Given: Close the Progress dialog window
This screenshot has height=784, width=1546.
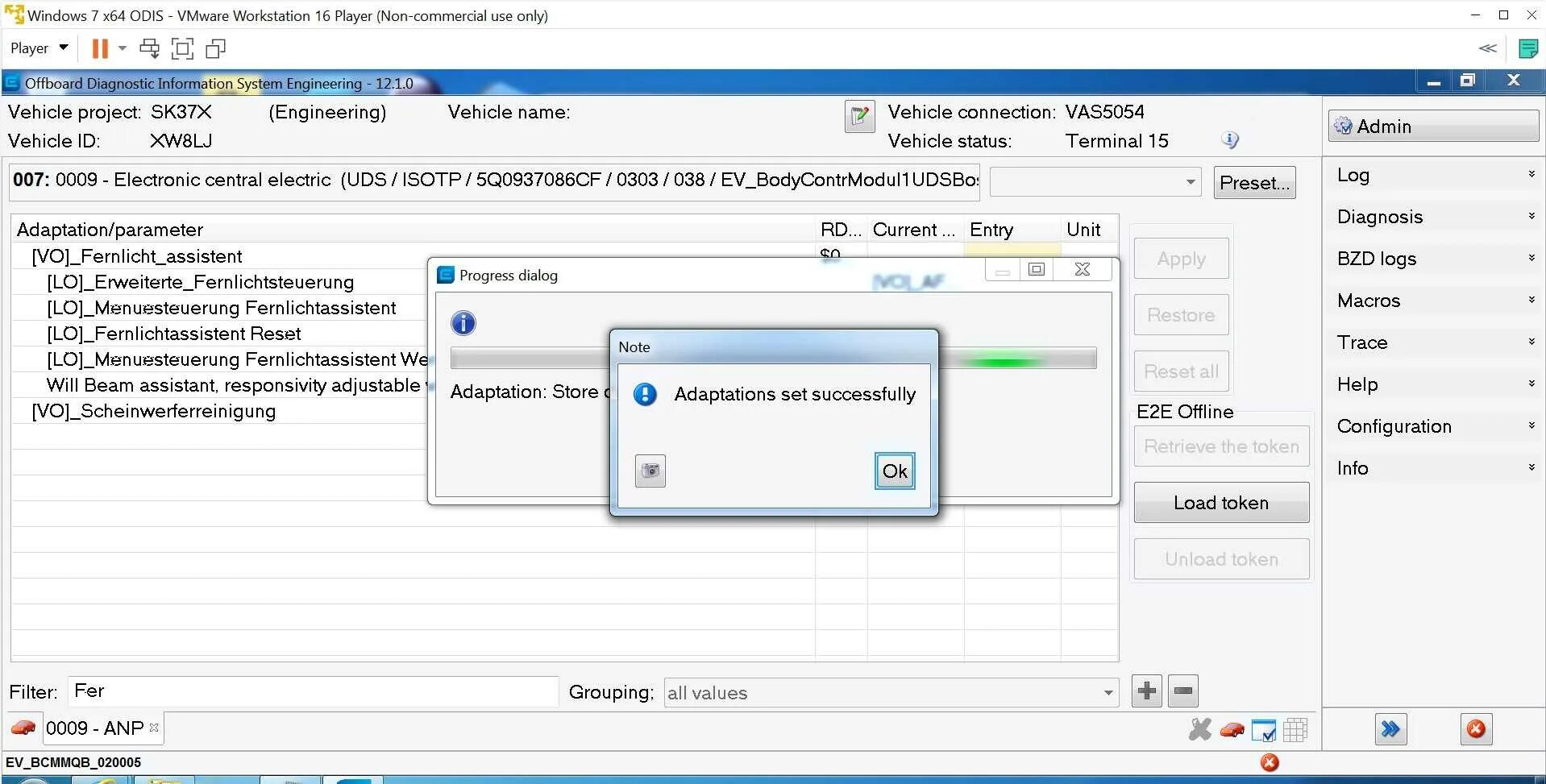Looking at the screenshot, I should (1083, 269).
